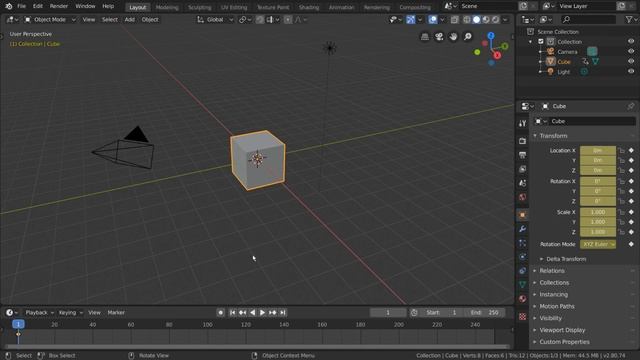Open the Object Mode dropdown

tap(50, 20)
